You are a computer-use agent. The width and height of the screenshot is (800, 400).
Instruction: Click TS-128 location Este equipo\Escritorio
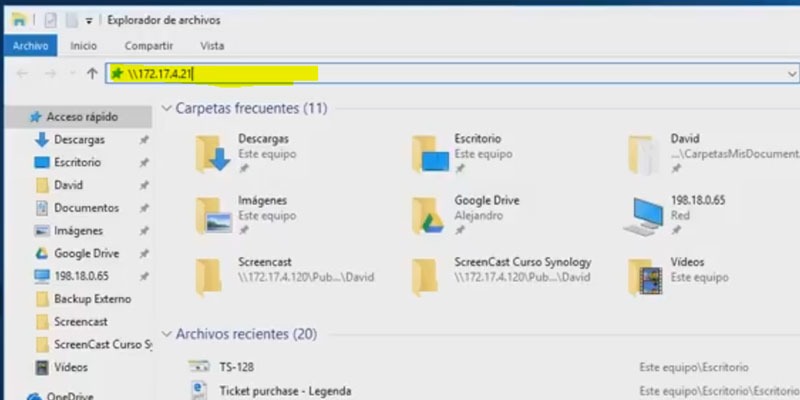pyautogui.click(x=694, y=367)
